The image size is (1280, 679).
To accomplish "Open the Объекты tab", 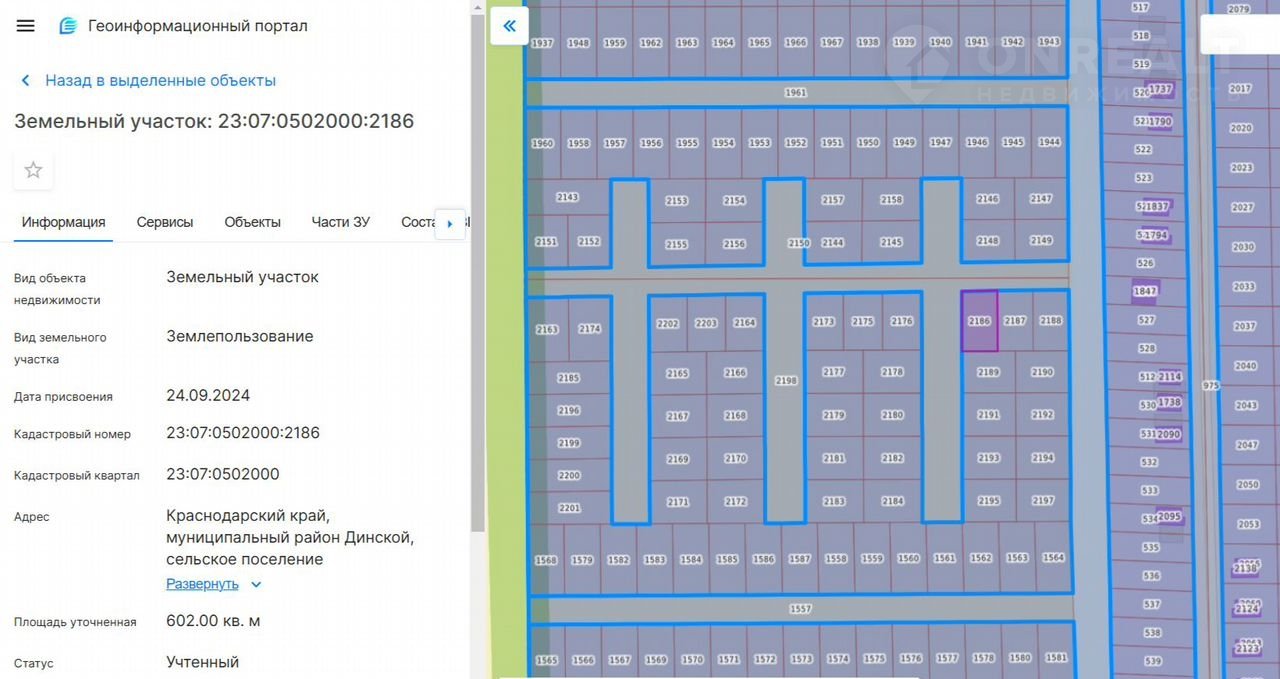I will point(252,222).
